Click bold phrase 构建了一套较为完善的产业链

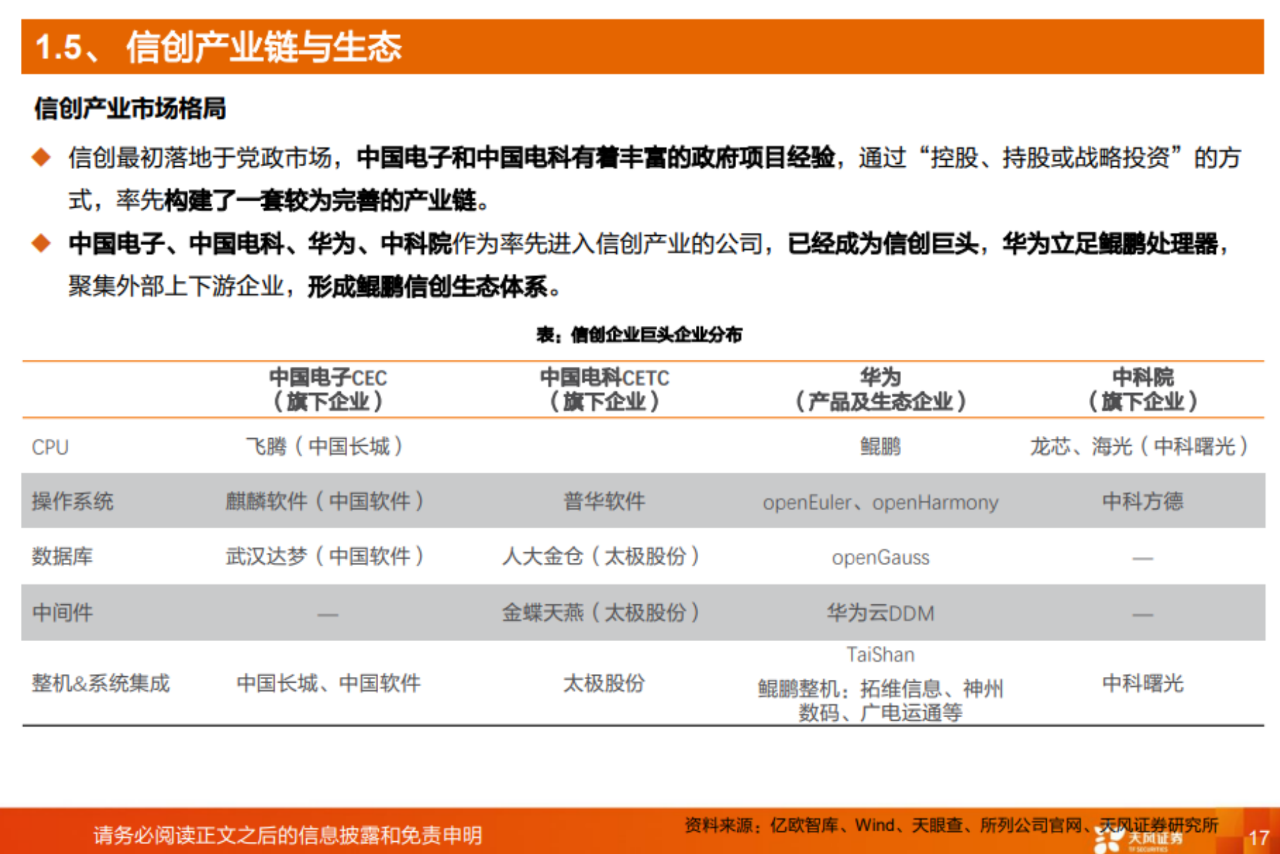click(319, 201)
